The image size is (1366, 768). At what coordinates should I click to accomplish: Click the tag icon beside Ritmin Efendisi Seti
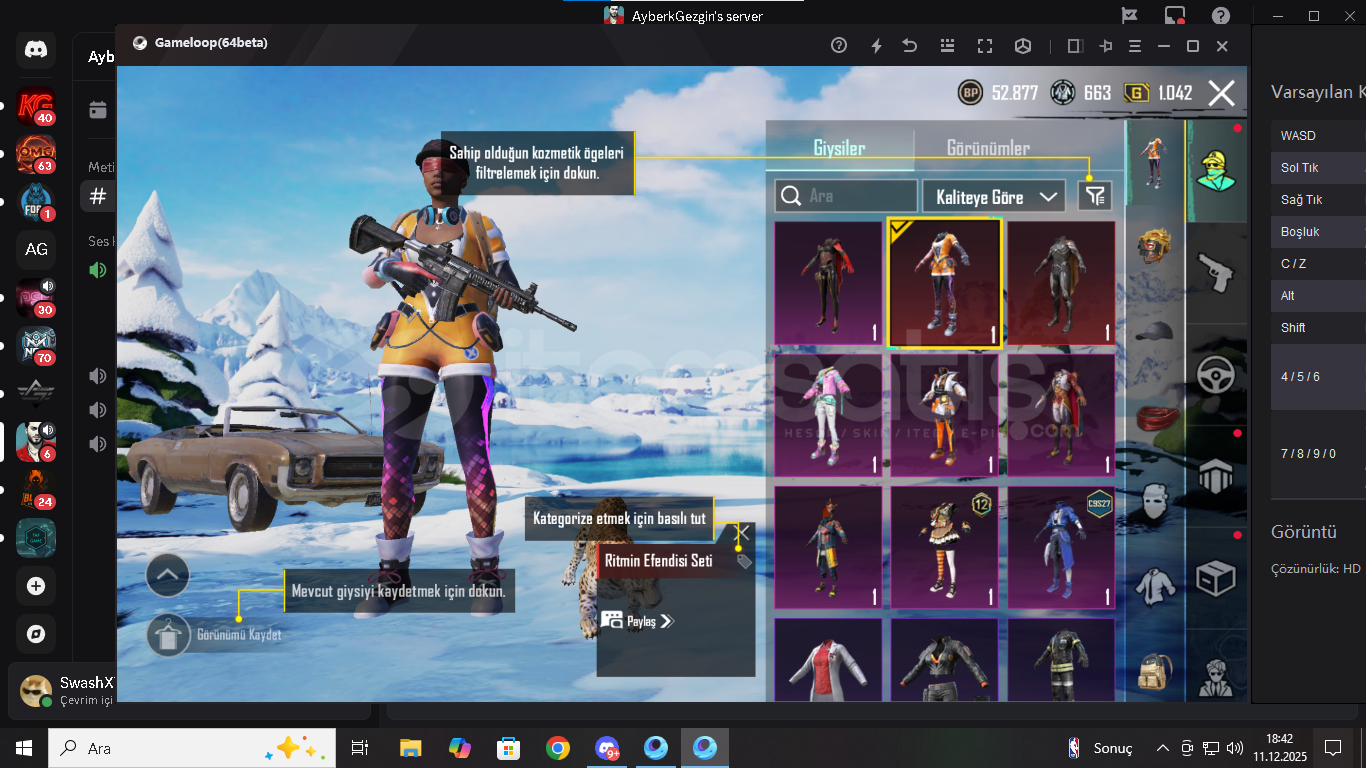pos(743,563)
